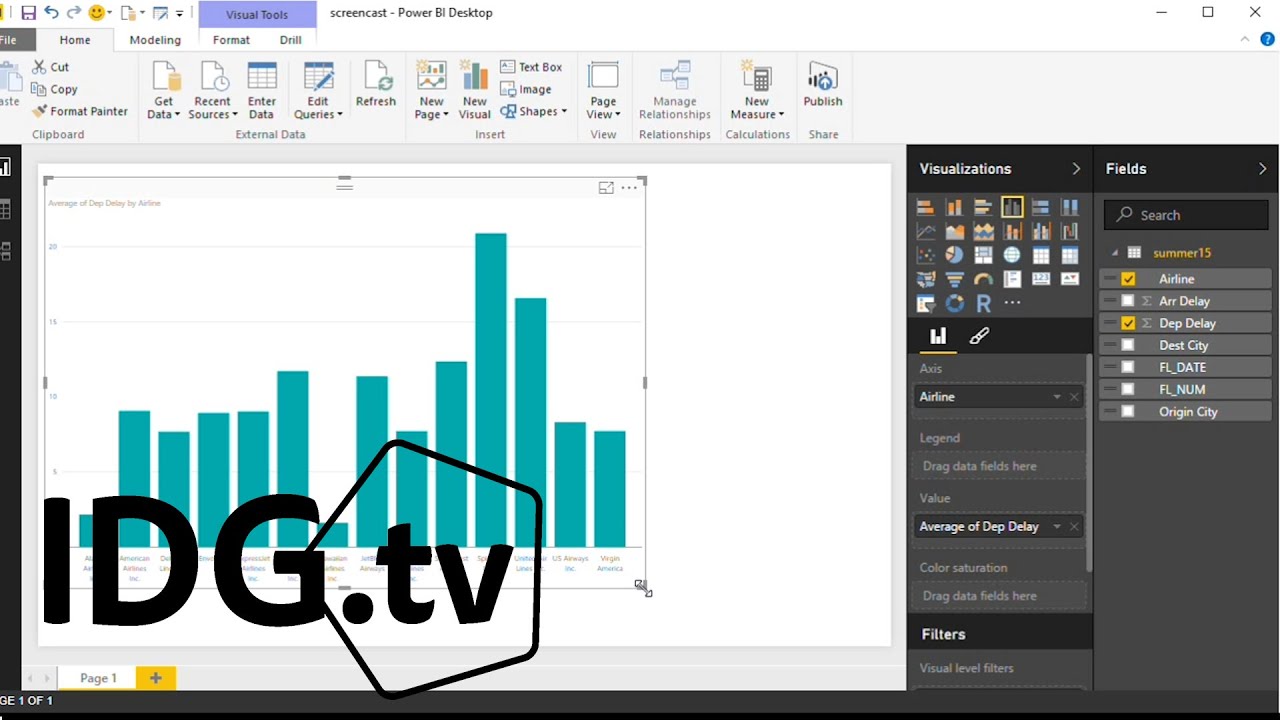Open the Recent Sources dropdown
The height and width of the screenshot is (720, 1280).
point(213,108)
